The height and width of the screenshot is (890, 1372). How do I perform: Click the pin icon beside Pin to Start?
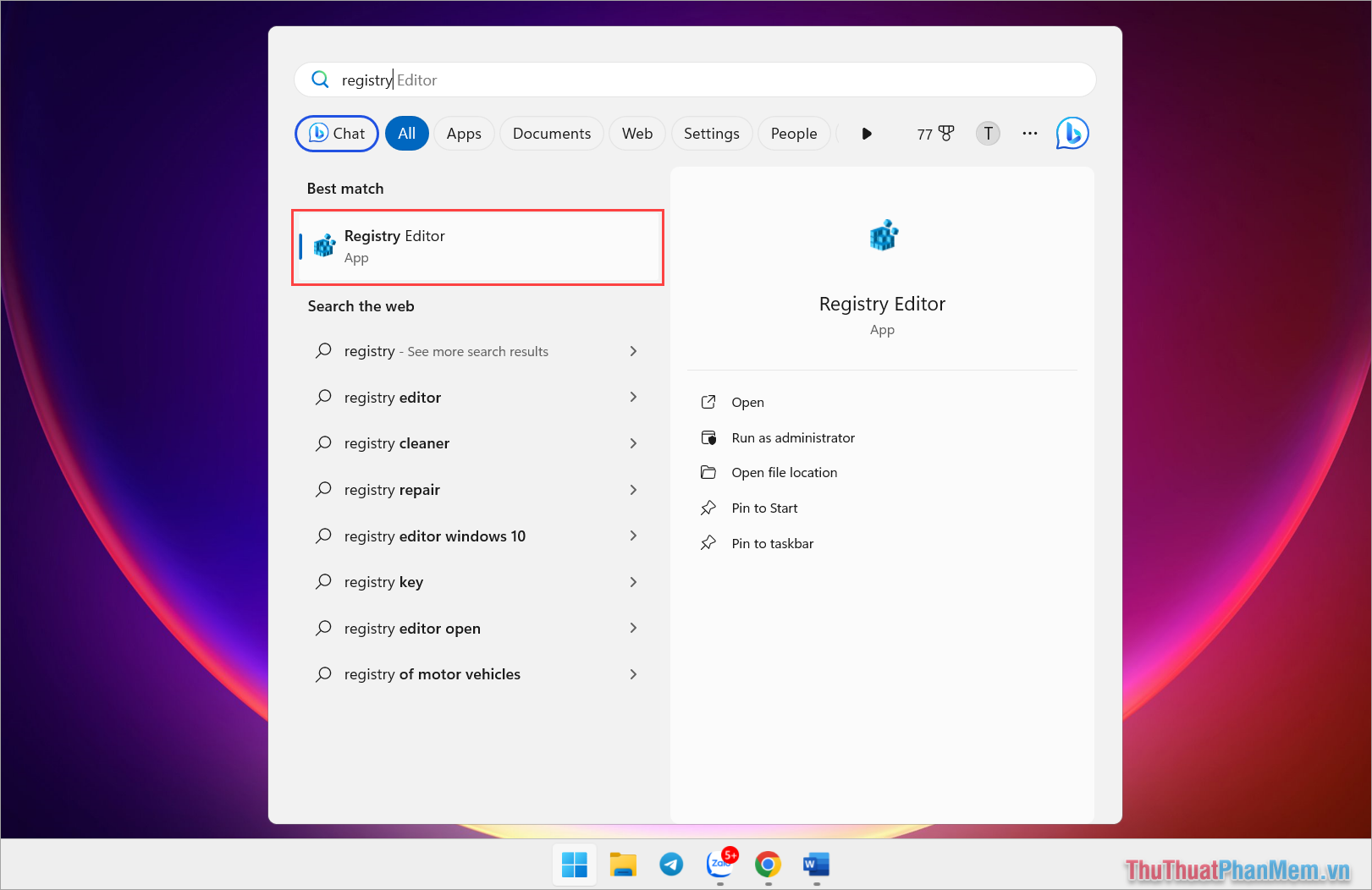pos(708,508)
